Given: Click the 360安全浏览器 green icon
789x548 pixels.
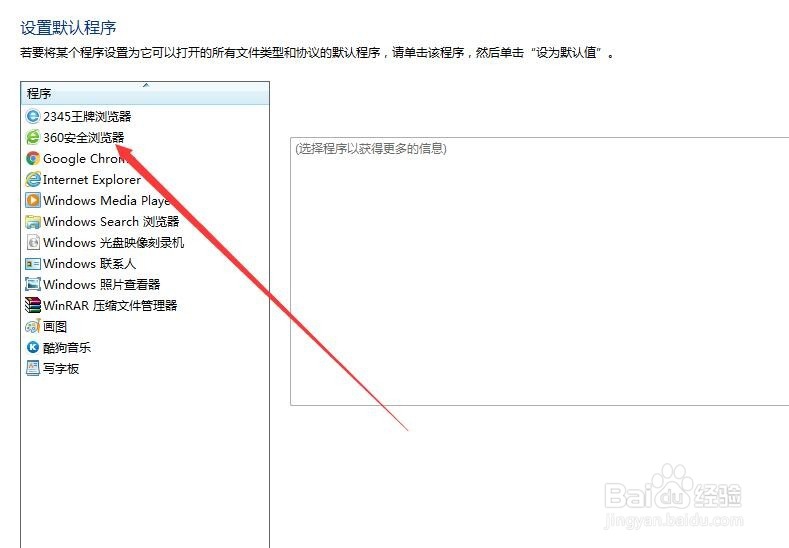Looking at the screenshot, I should [x=33, y=137].
